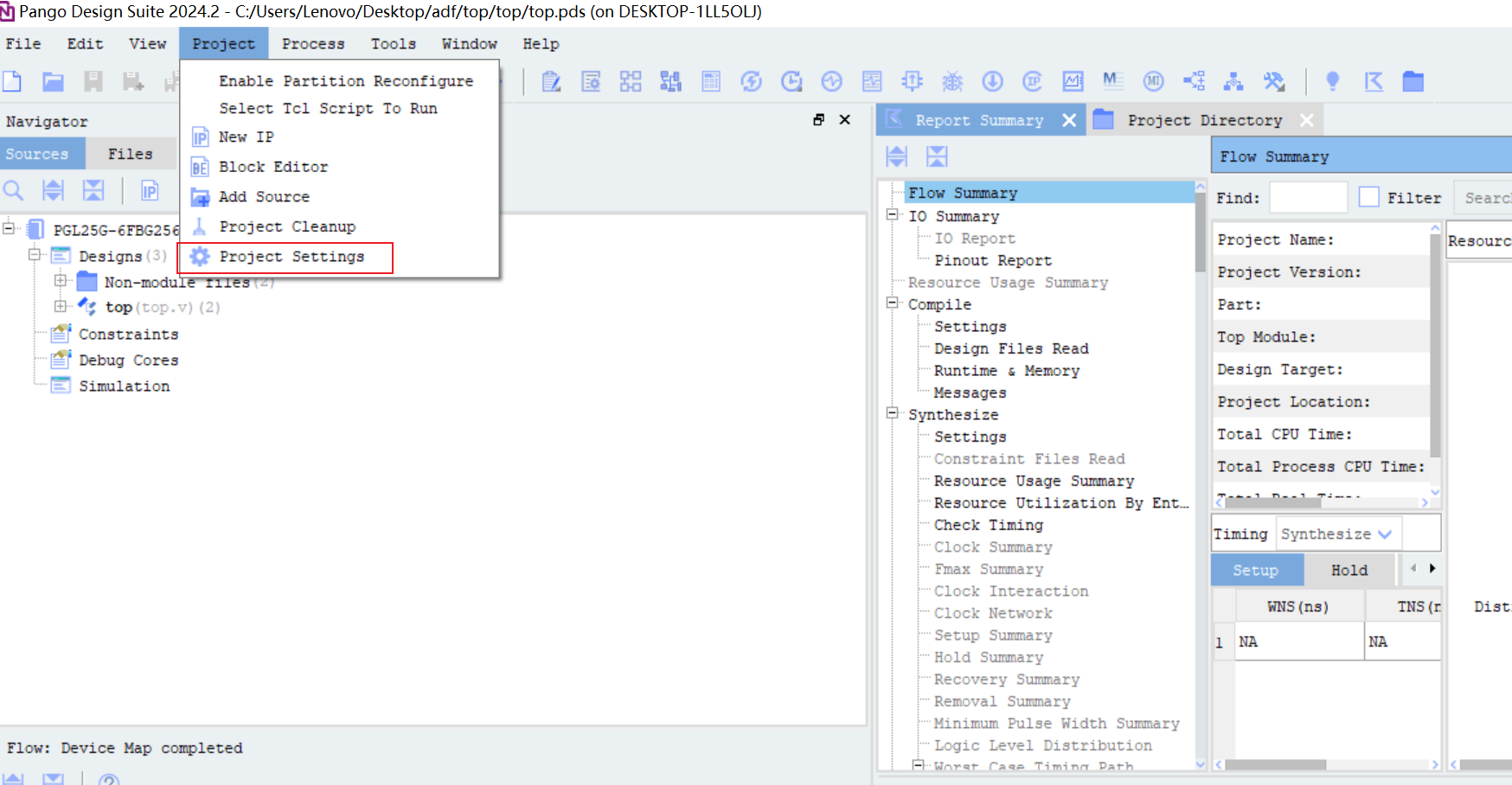Choose Select Tcl Script To Run
Image resolution: width=1512 pixels, height=785 pixels.
328,108
